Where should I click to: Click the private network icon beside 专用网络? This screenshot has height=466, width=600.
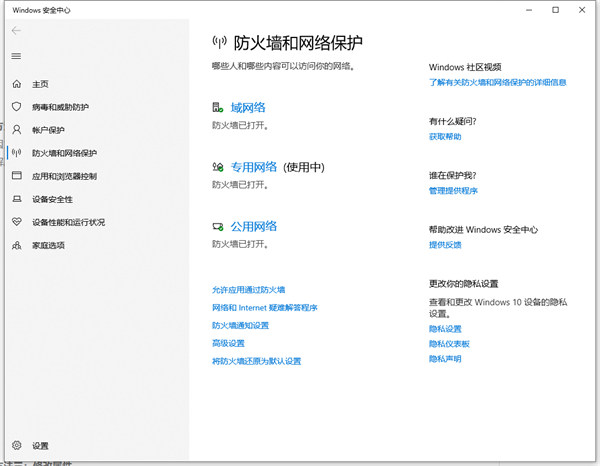tap(218, 167)
